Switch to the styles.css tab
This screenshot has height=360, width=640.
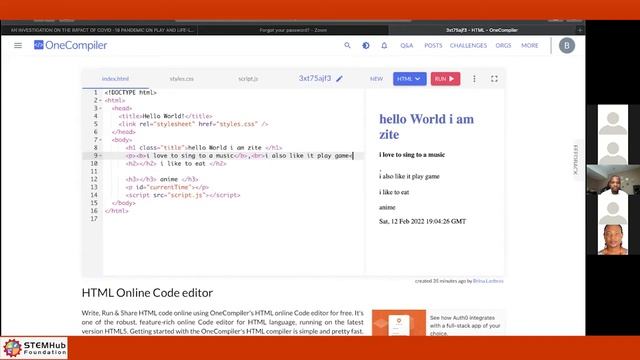(182, 79)
